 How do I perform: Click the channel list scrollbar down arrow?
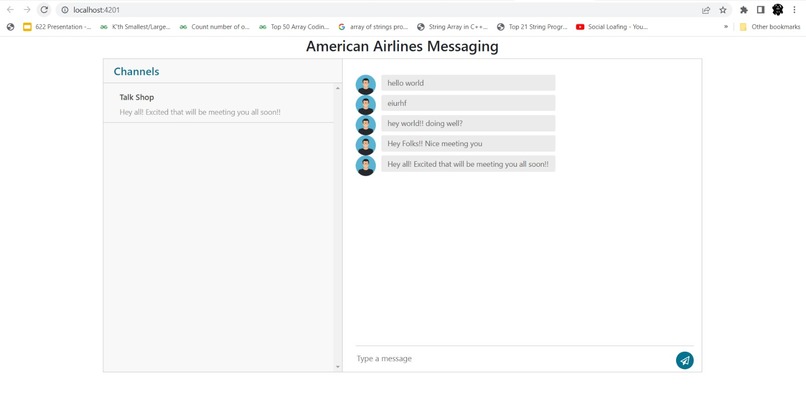[x=338, y=367]
